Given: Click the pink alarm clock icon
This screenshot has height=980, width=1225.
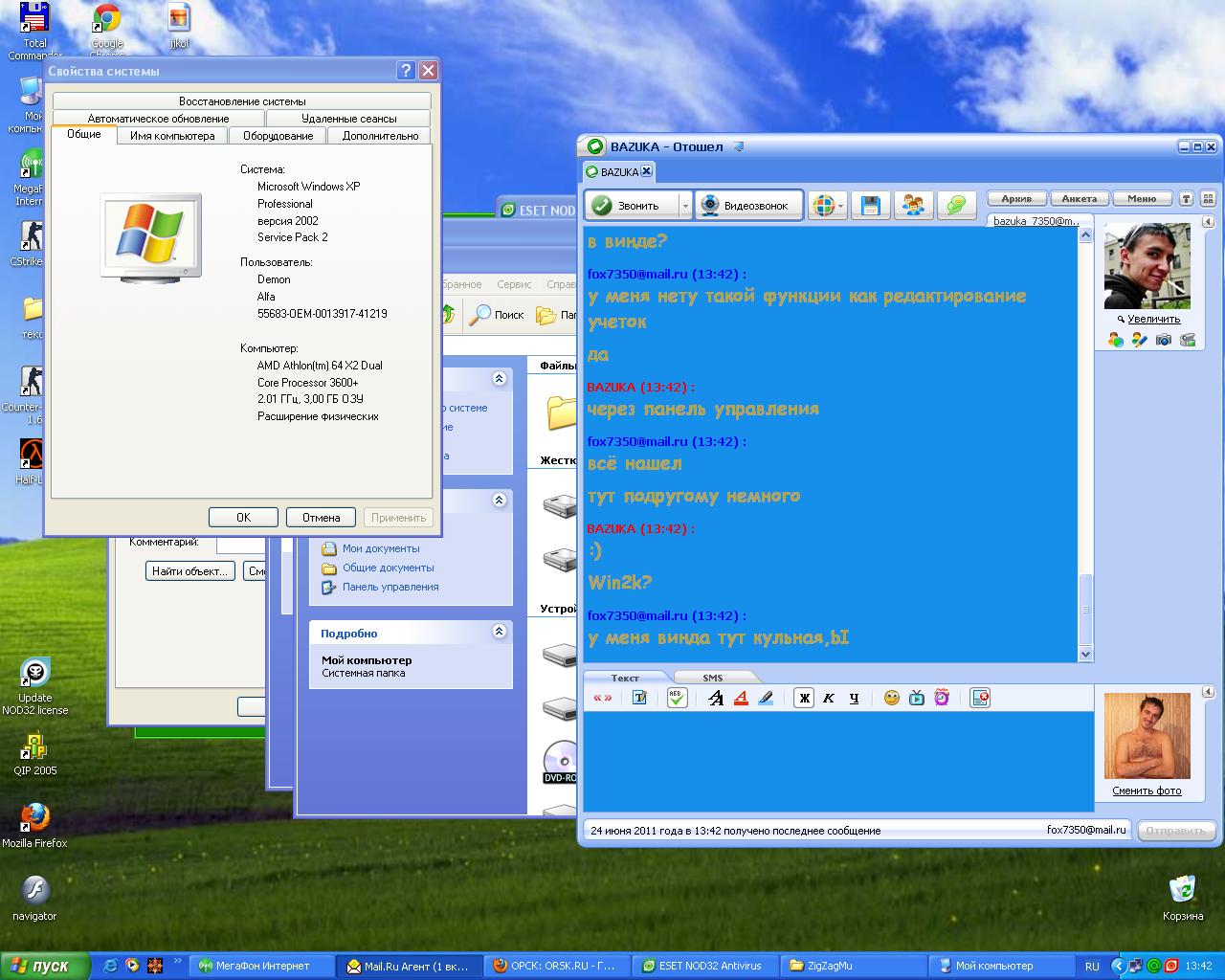Looking at the screenshot, I should click(942, 698).
